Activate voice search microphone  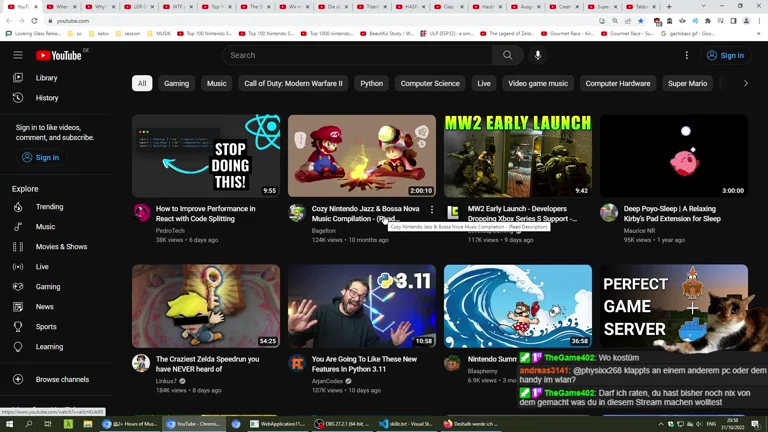(538, 55)
